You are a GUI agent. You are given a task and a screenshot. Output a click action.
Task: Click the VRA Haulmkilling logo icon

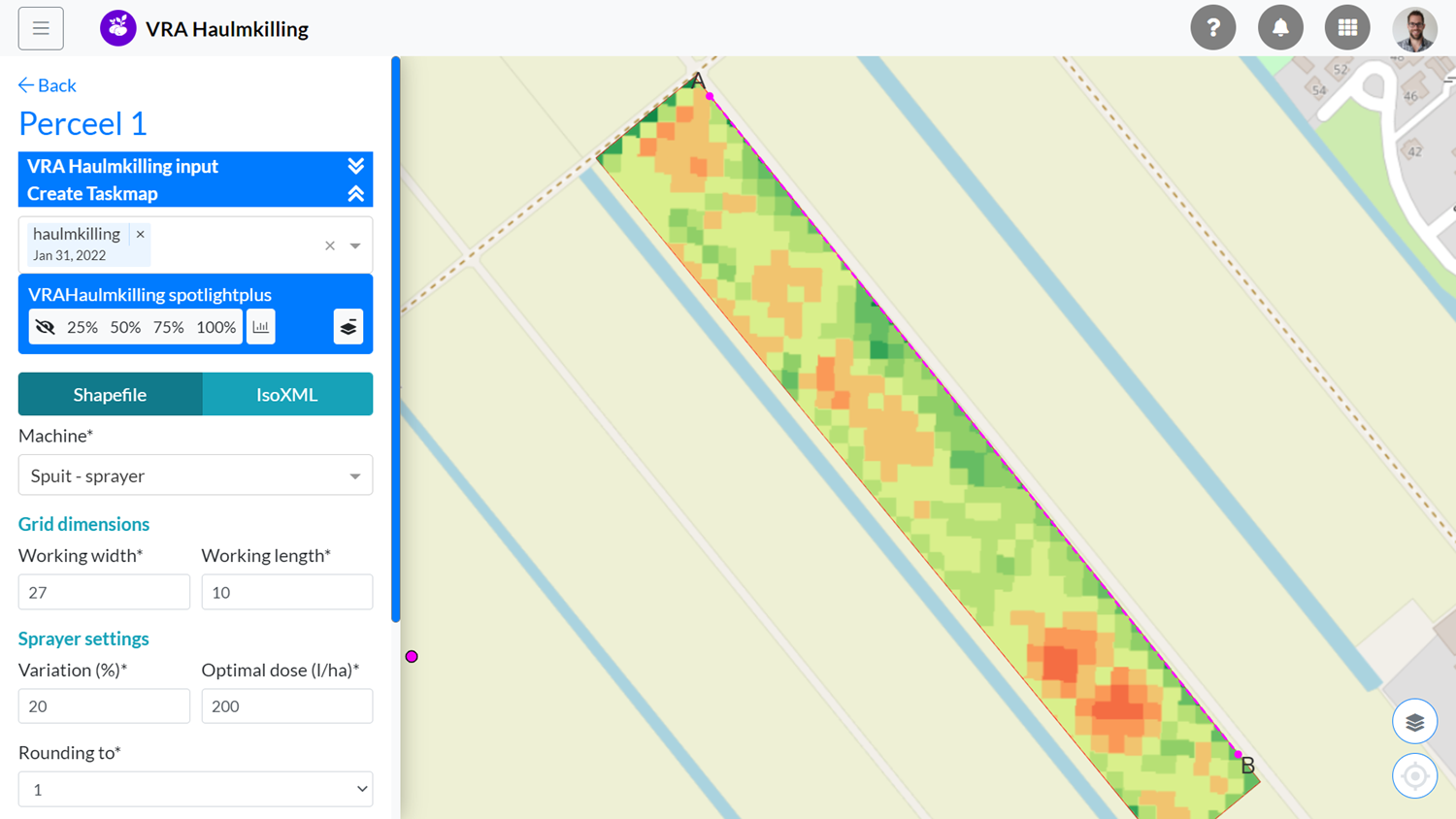coord(117,28)
